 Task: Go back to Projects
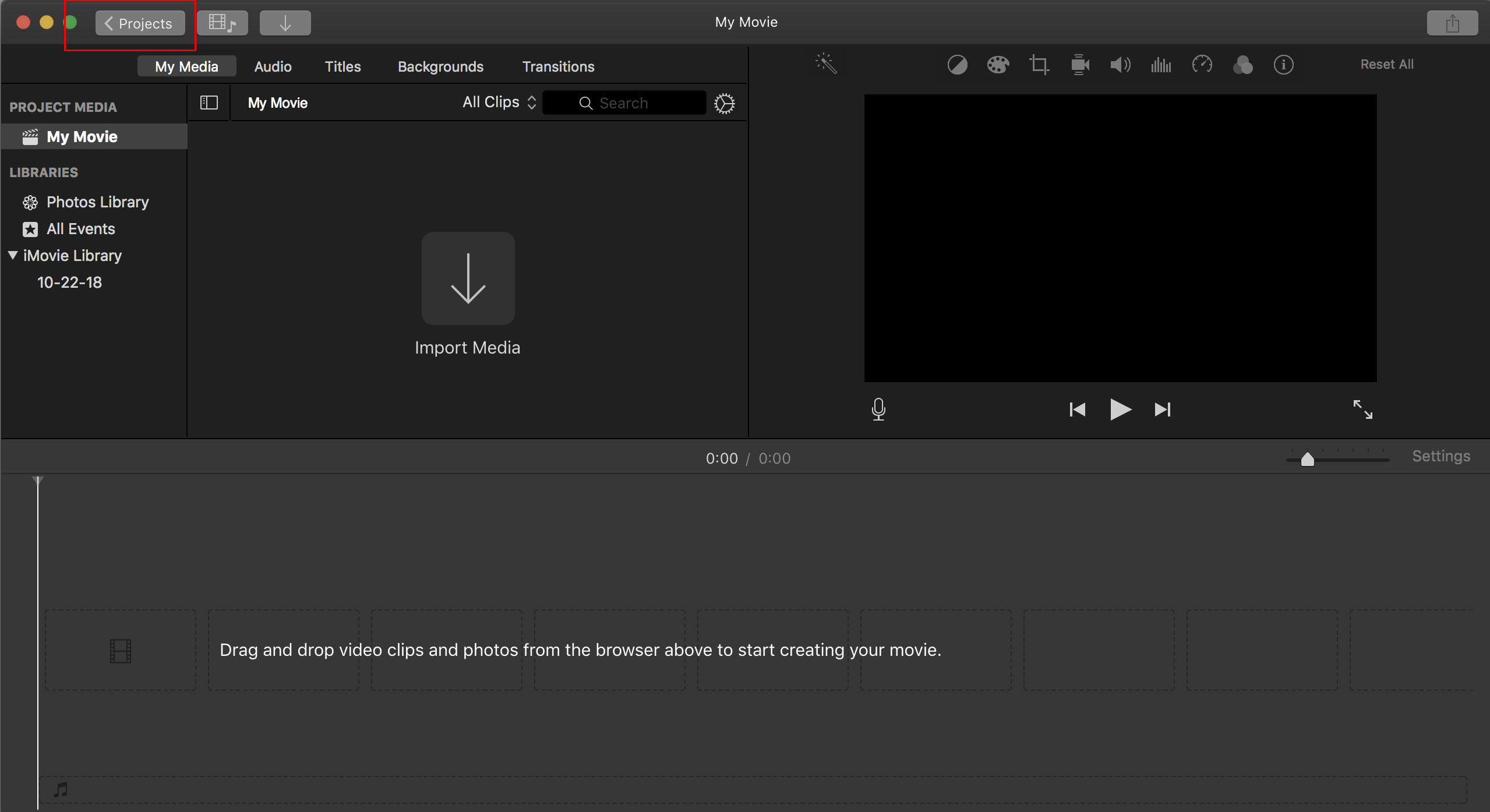point(140,23)
